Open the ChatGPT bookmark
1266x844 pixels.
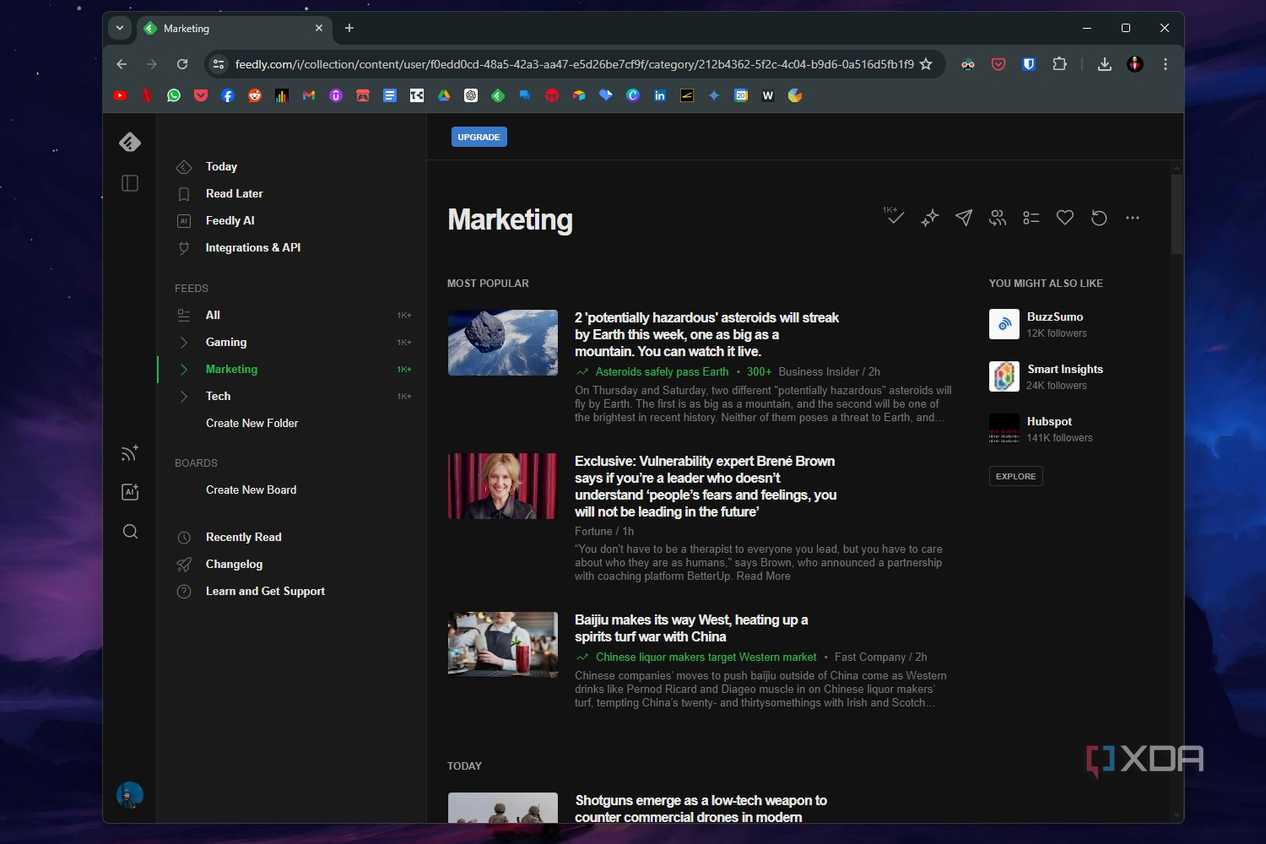tap(471, 96)
